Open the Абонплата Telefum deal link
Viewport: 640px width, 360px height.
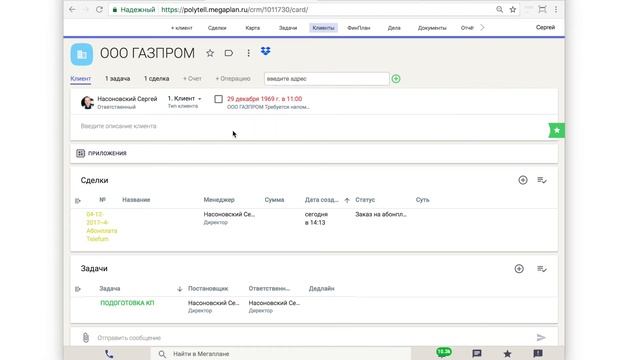102,227
